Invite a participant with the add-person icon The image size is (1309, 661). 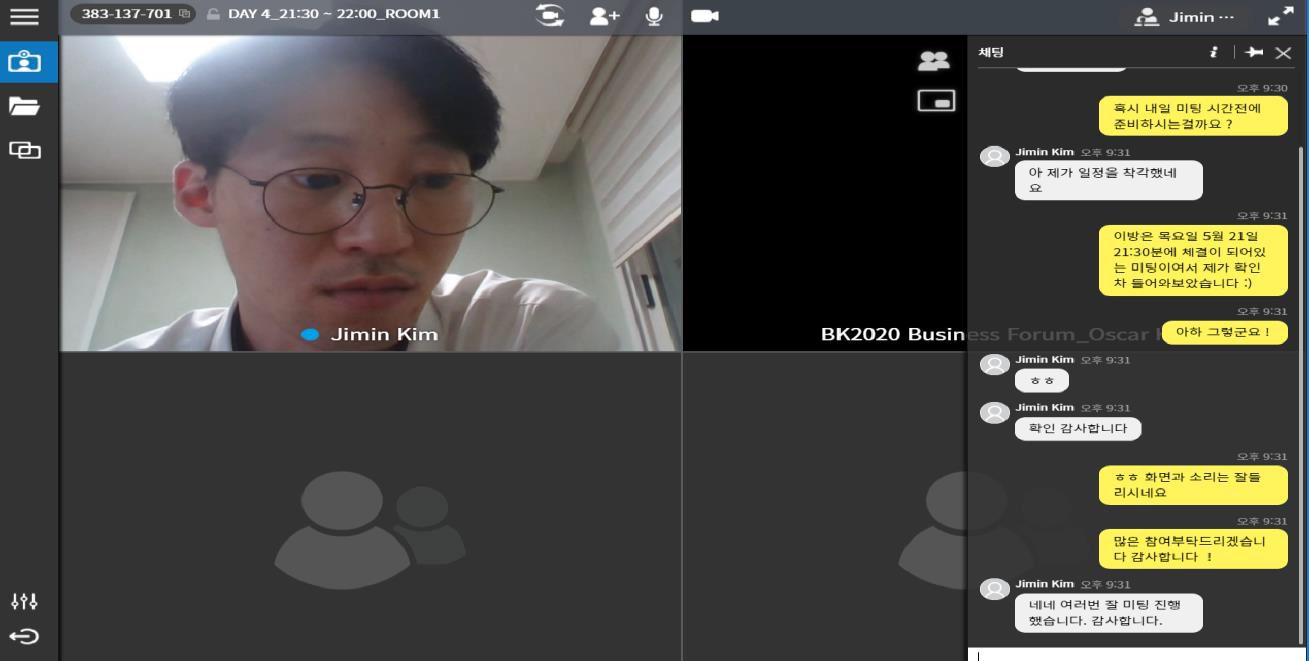tap(604, 16)
